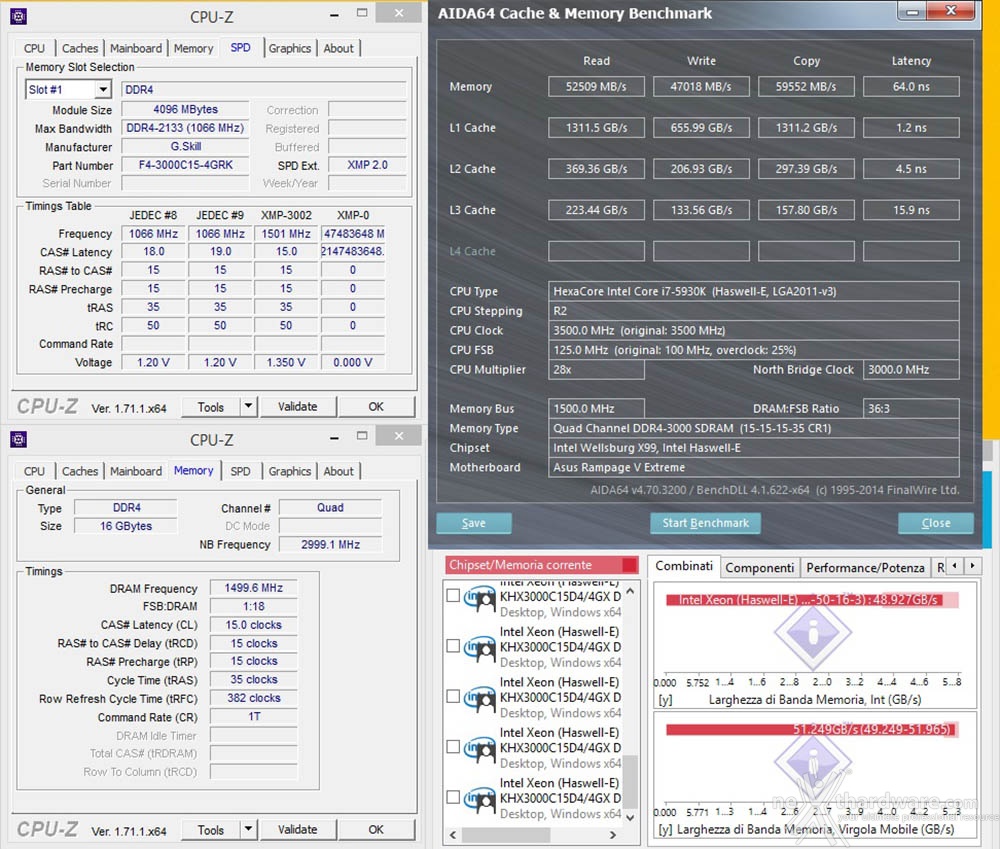Click the red swatch beside Chipset/Memoria corrente
The width and height of the screenshot is (1000, 849).
[629, 565]
